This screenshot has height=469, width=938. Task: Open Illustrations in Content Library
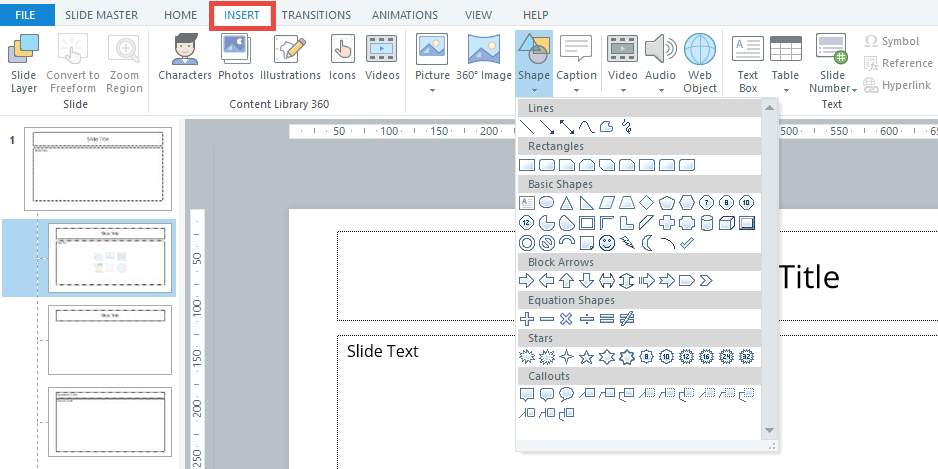tap(290, 57)
